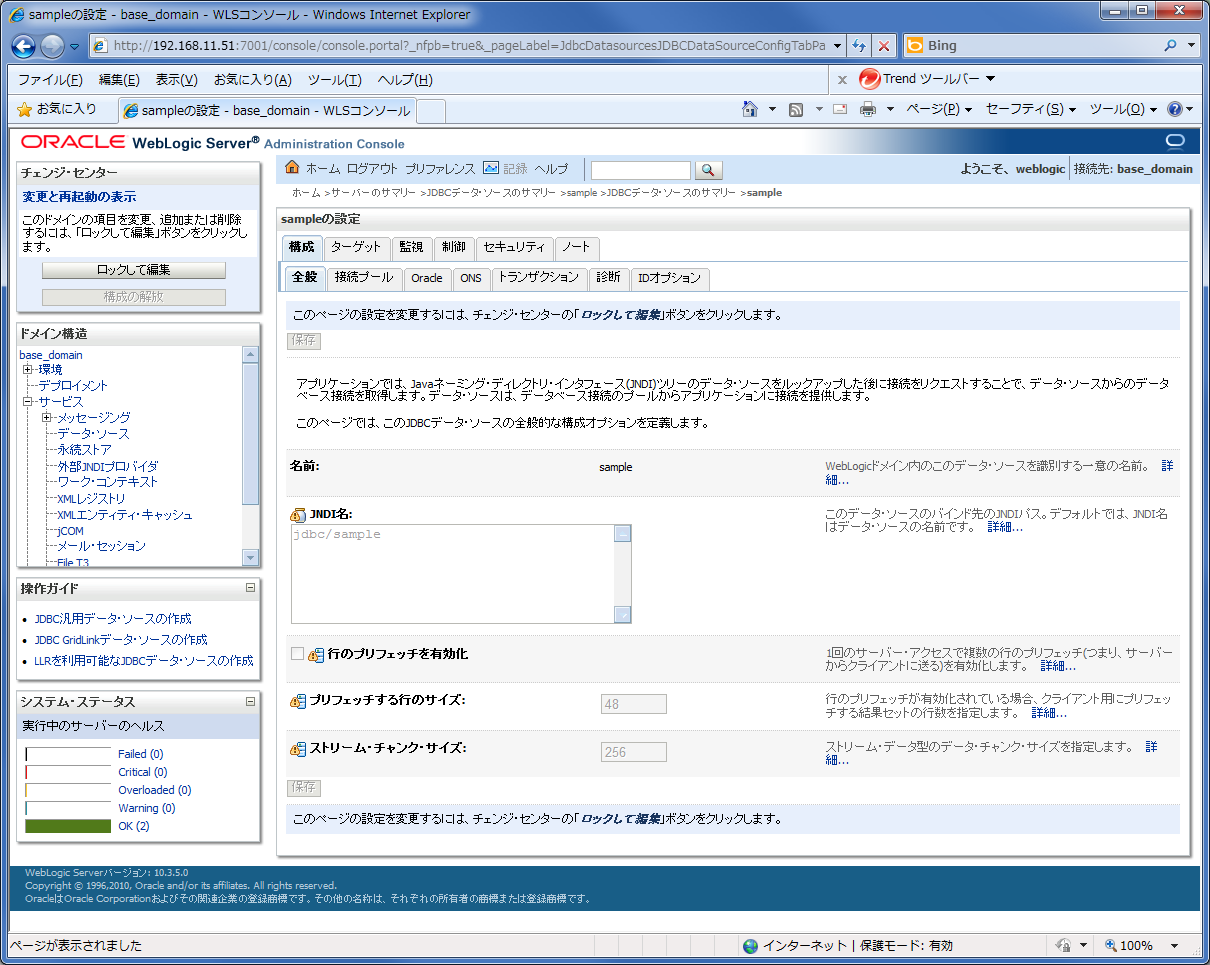Select データ・ソース in the domain tree

point(93,434)
